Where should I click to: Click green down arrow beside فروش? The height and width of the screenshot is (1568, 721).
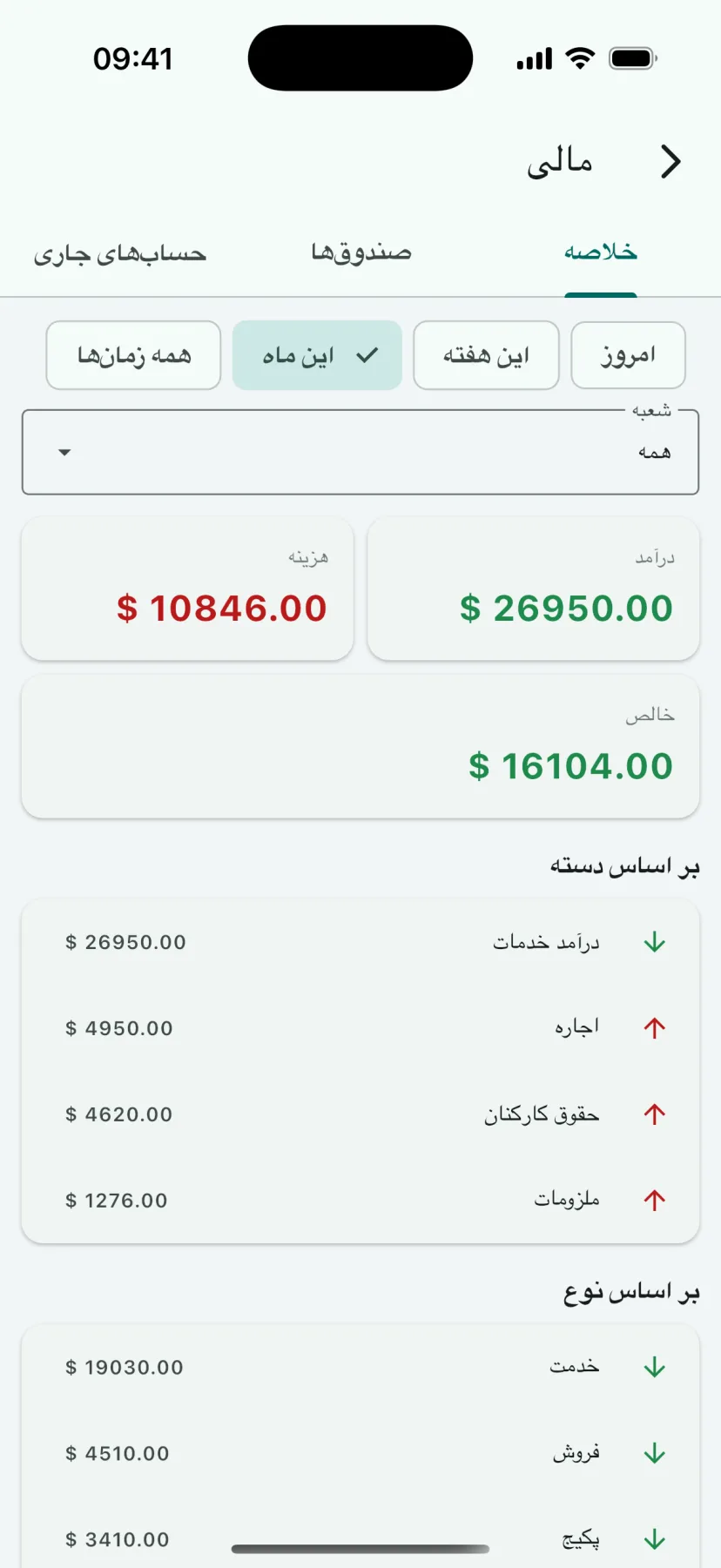[655, 1453]
